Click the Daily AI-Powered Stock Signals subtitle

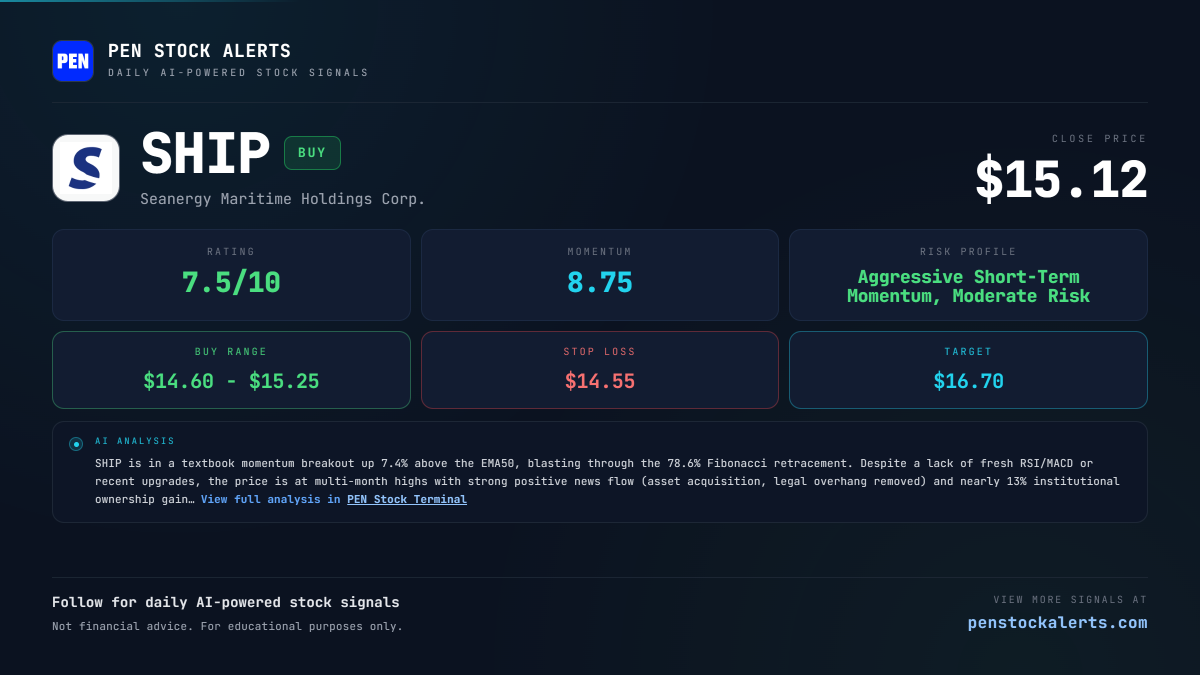pos(238,73)
